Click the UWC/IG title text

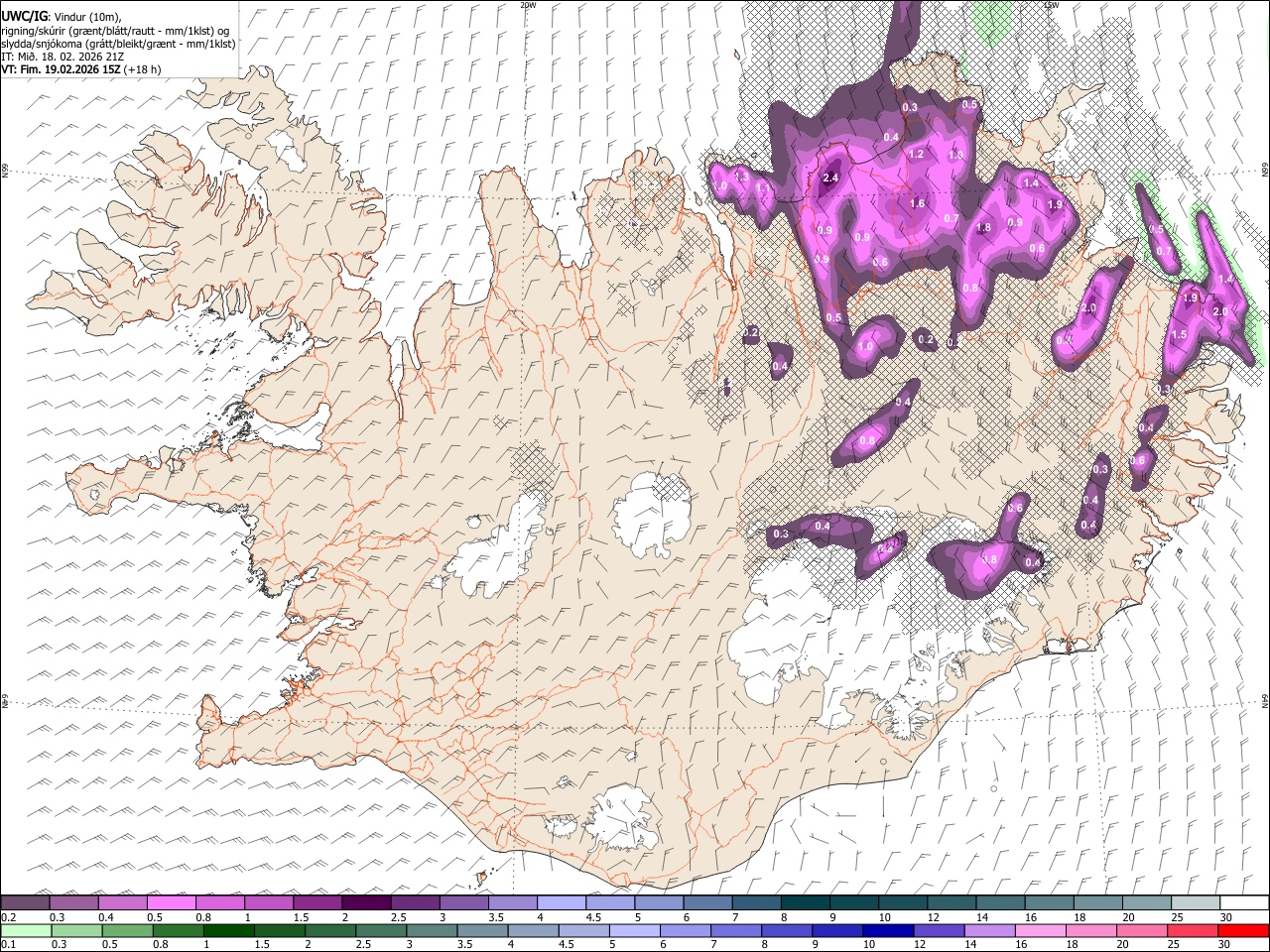[24, 16]
